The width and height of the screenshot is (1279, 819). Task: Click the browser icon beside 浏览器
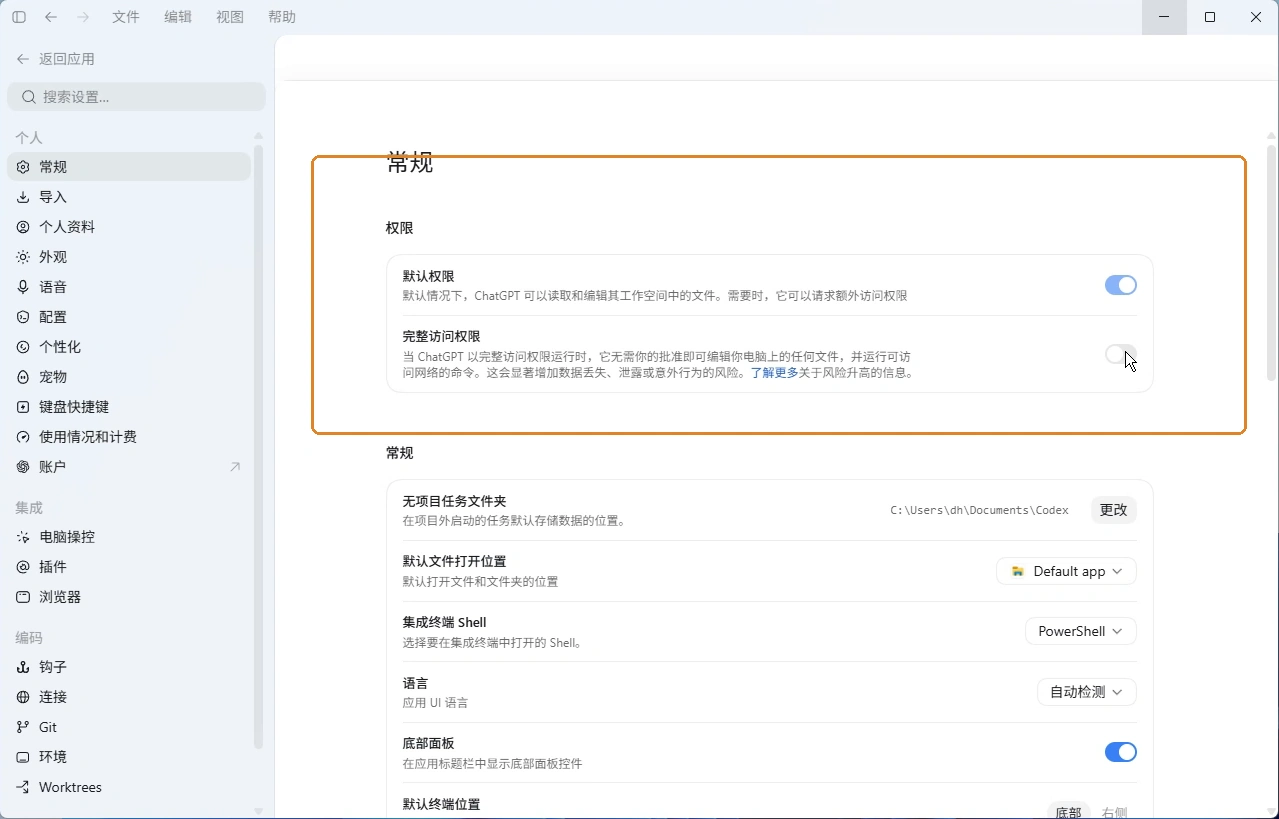click(x=23, y=597)
